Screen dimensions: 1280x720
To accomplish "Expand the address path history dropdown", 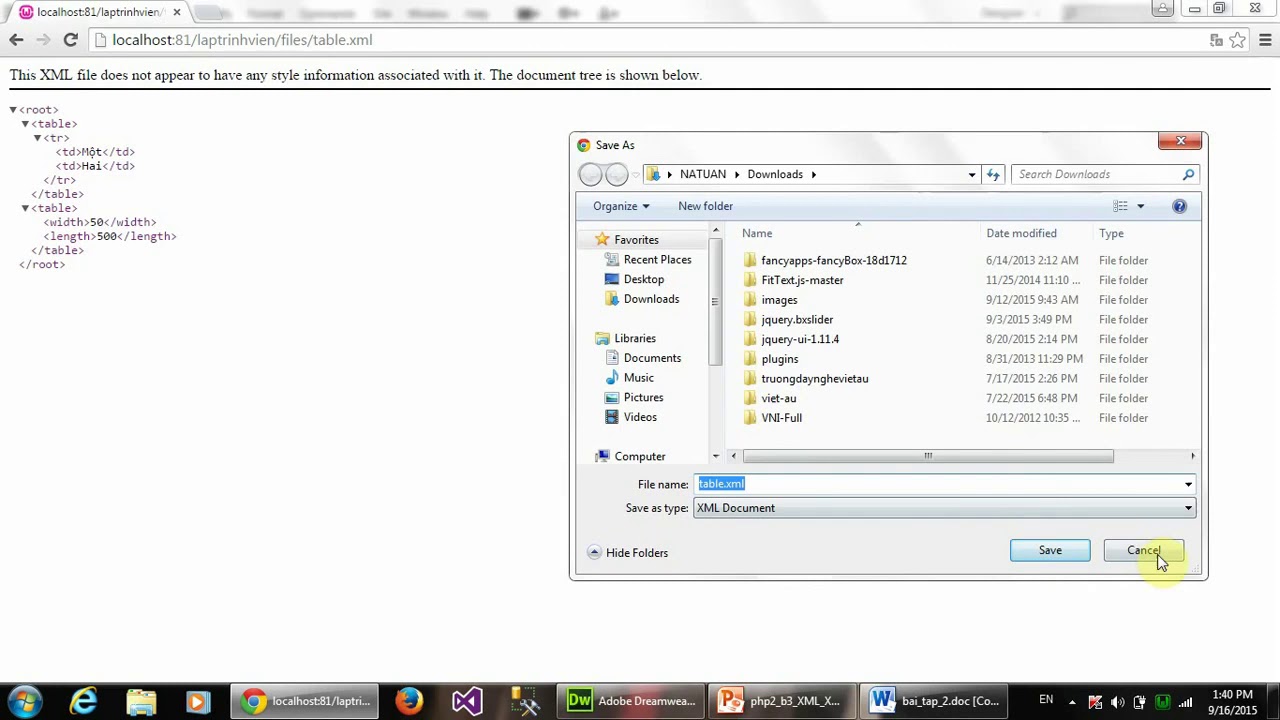I will [972, 174].
